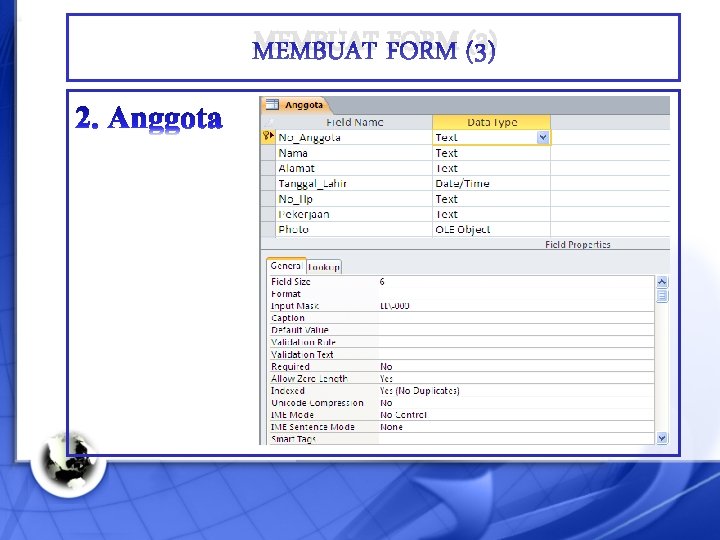Click the No_Hp field name cell

point(354,199)
